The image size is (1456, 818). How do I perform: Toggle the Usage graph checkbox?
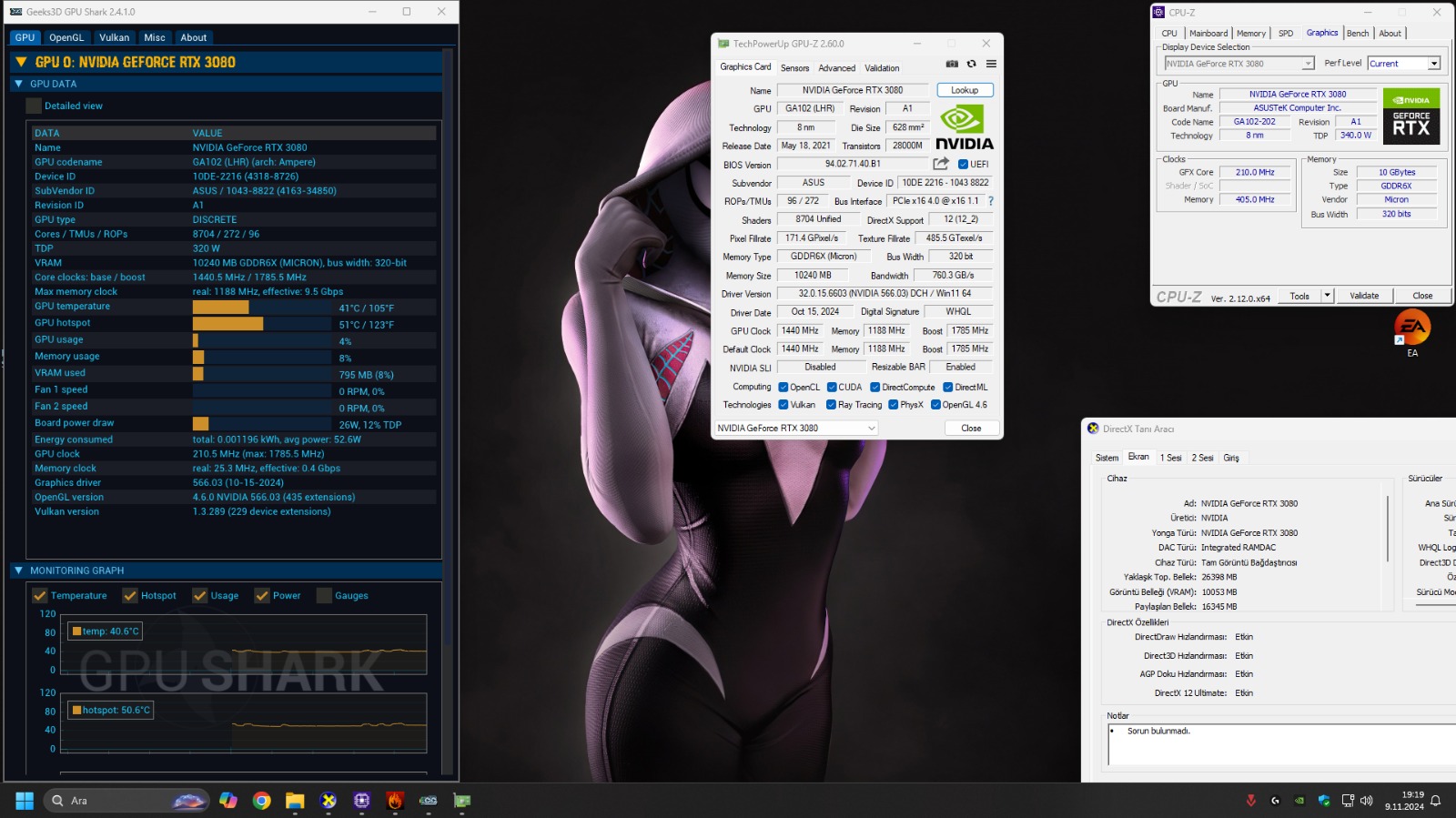click(200, 596)
